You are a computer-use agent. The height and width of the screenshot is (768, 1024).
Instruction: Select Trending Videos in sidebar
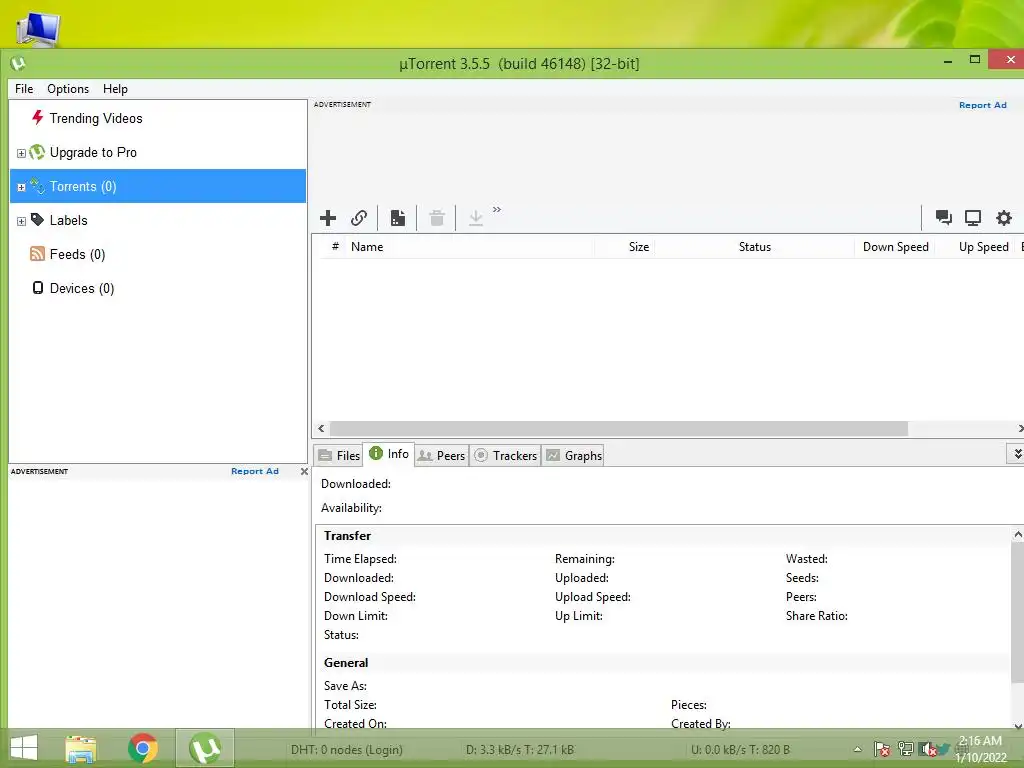[x=158, y=118]
